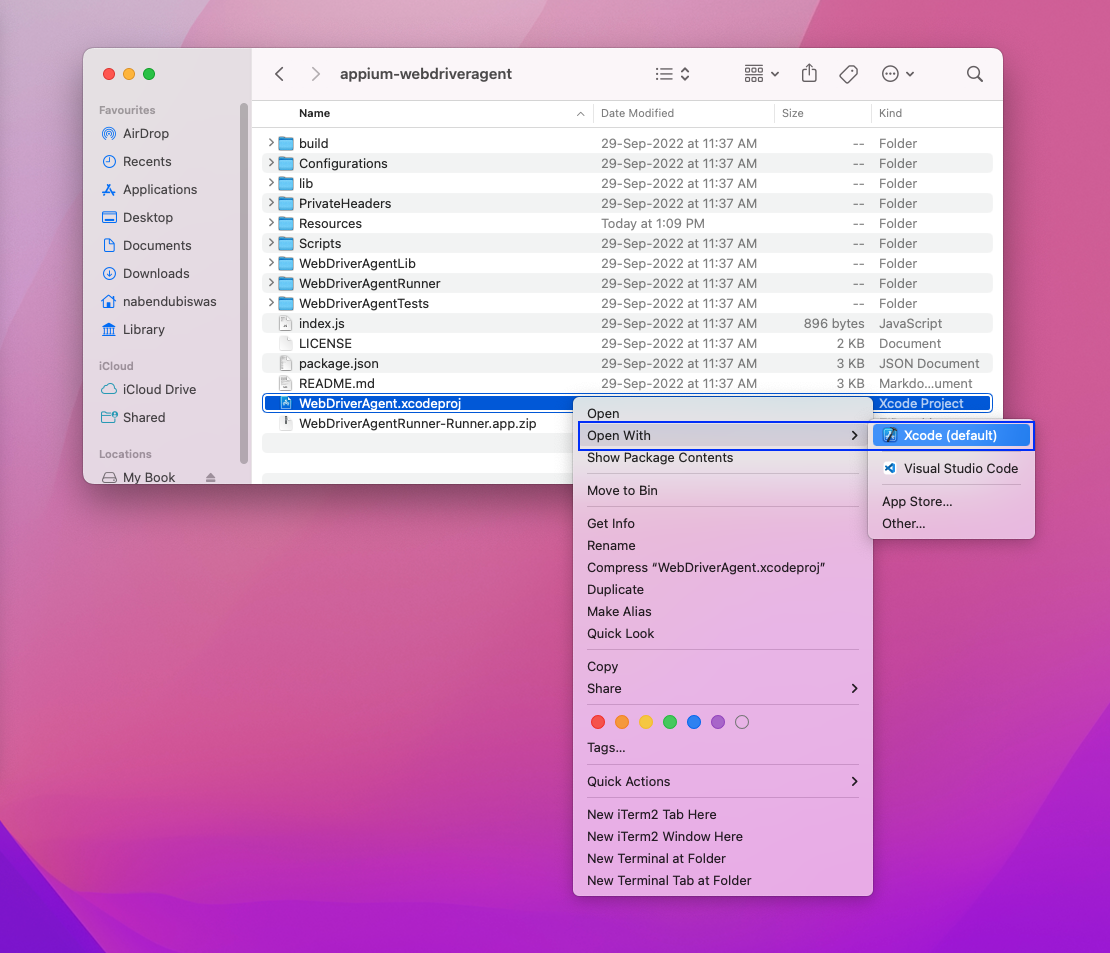Open Downloads from the sidebar
Screen dimensions: 1110x953
(156, 273)
